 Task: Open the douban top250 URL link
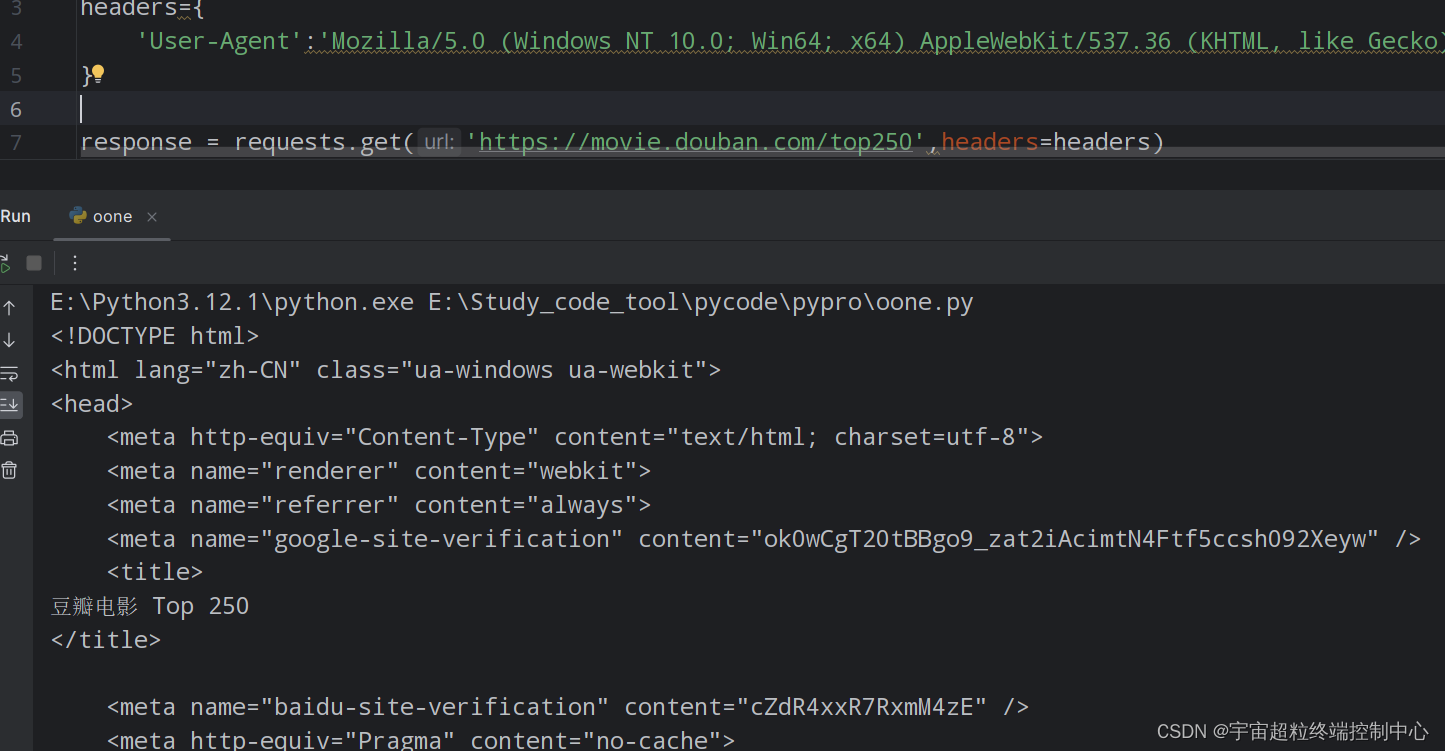pyautogui.click(x=696, y=142)
